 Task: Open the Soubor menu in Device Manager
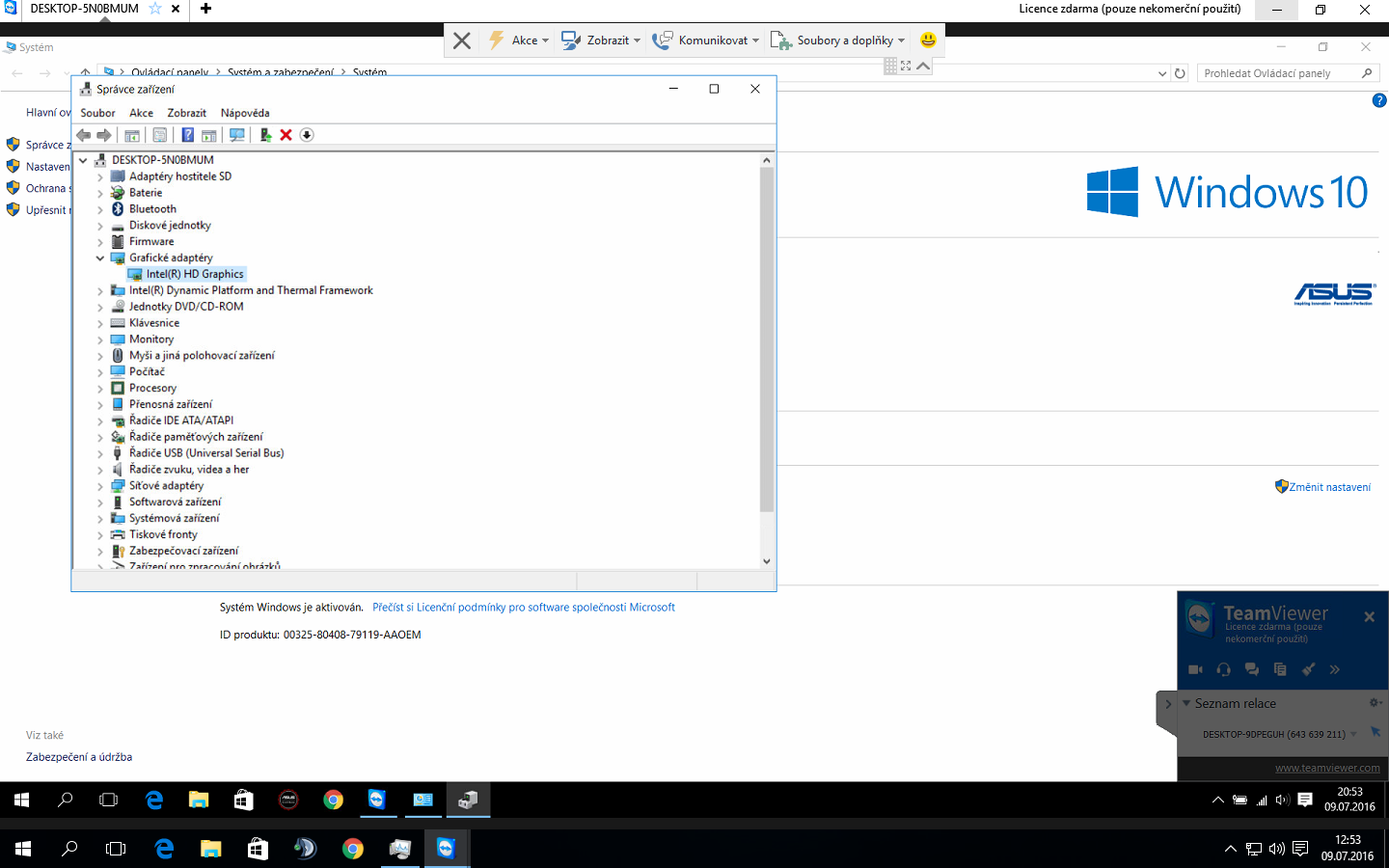[x=97, y=113]
